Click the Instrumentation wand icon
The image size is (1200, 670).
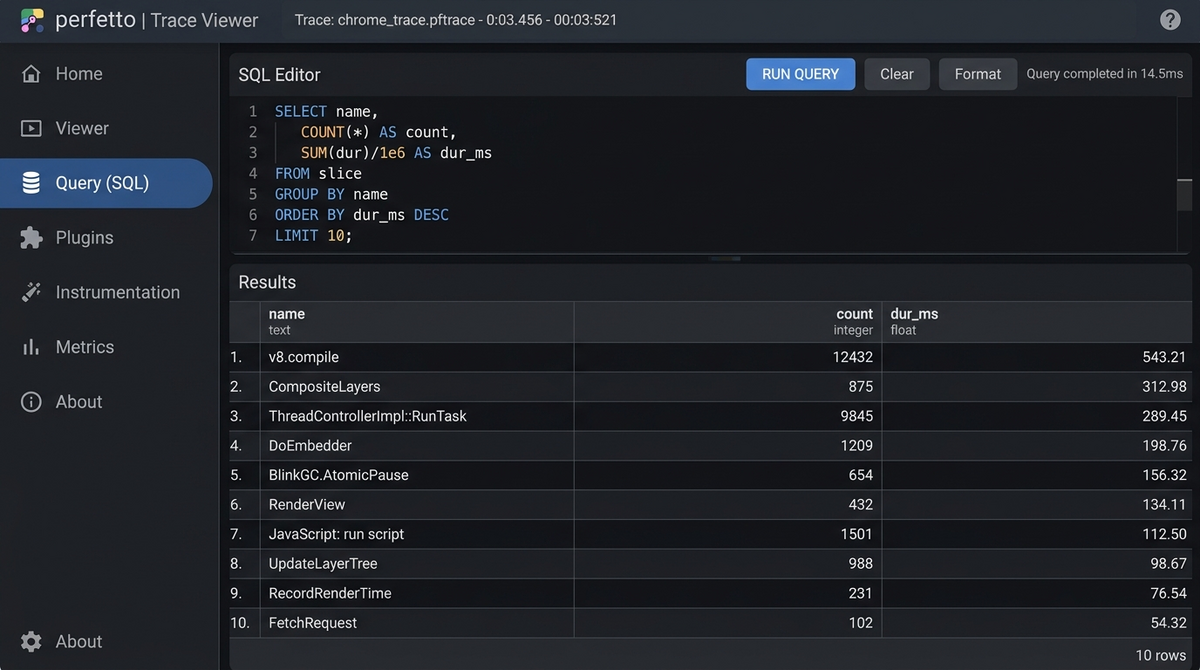[x=31, y=292]
